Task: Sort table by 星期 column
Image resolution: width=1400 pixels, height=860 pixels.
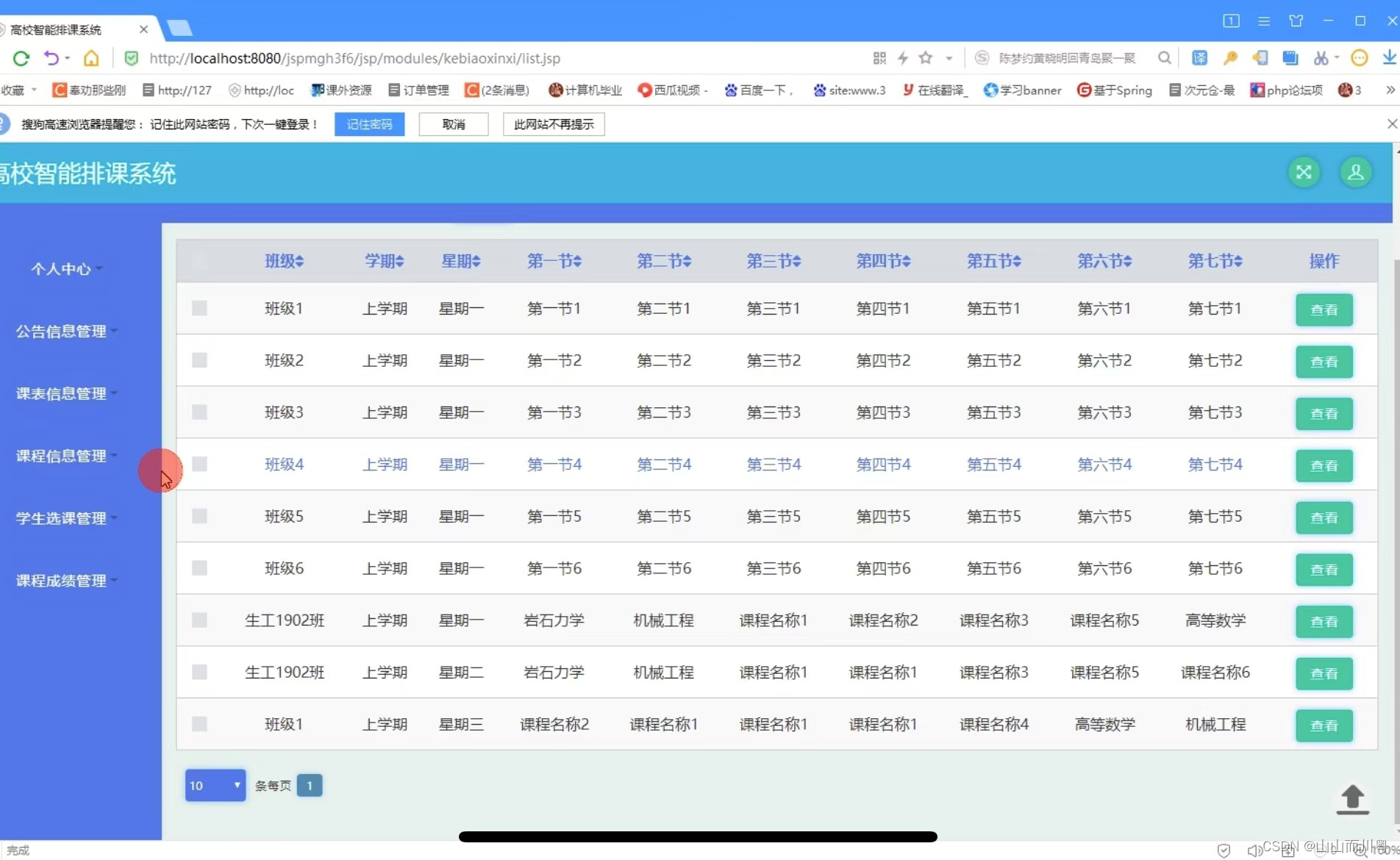Action: tap(461, 261)
